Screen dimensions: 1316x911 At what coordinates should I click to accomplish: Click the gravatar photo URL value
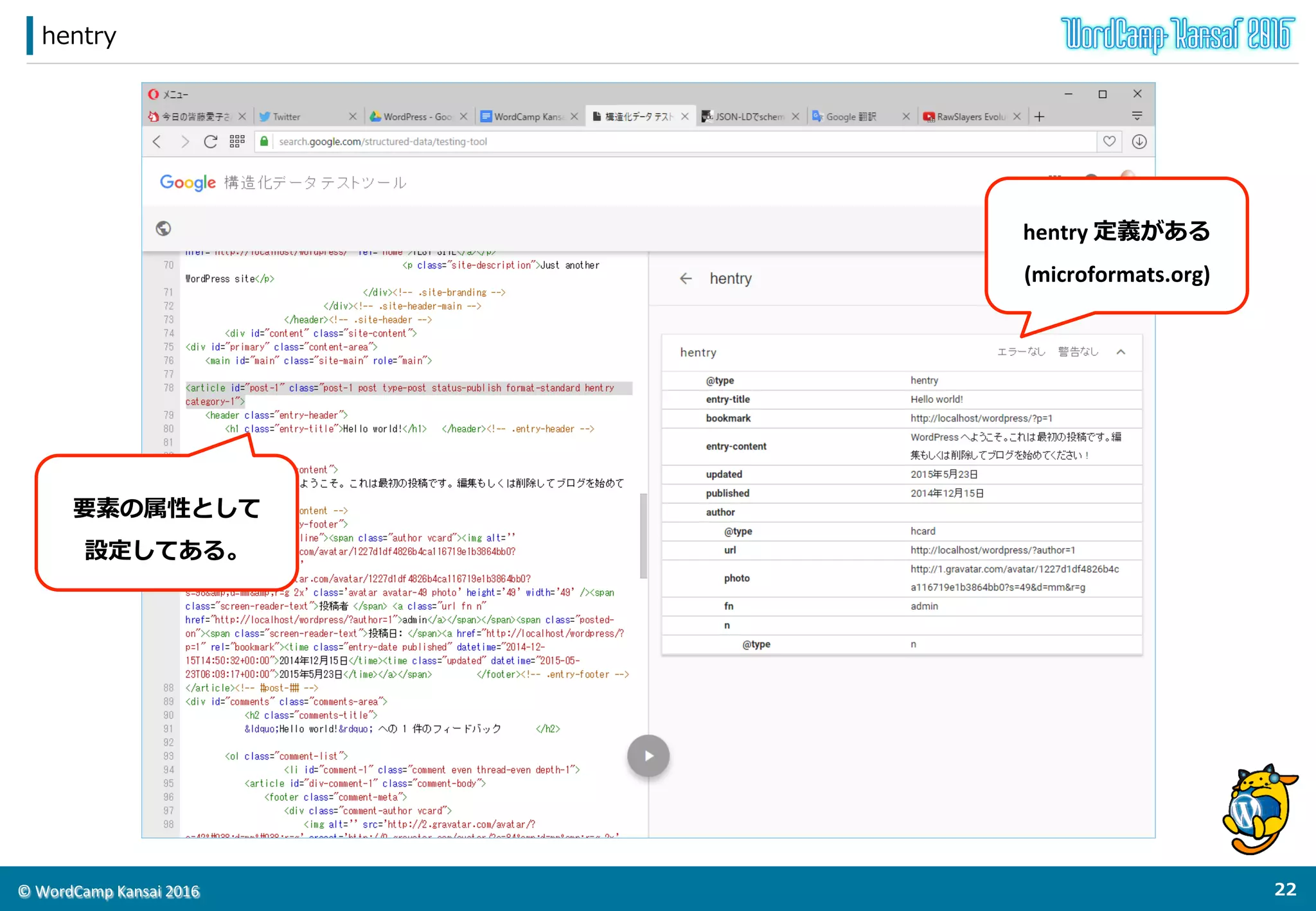[1014, 578]
